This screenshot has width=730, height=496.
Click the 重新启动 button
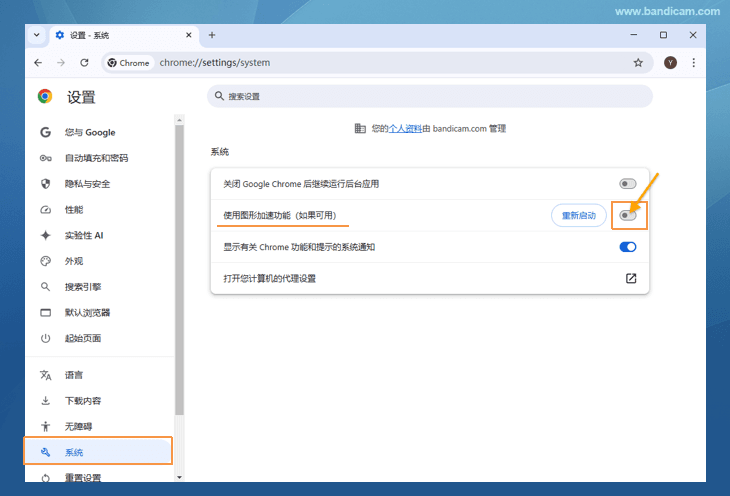(x=579, y=216)
